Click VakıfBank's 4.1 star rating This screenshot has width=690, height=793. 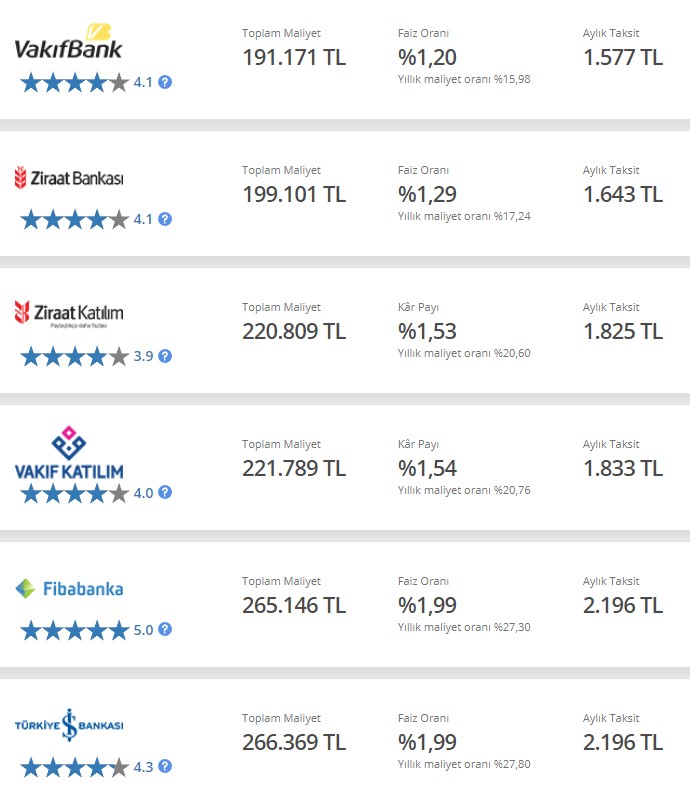tap(87, 82)
